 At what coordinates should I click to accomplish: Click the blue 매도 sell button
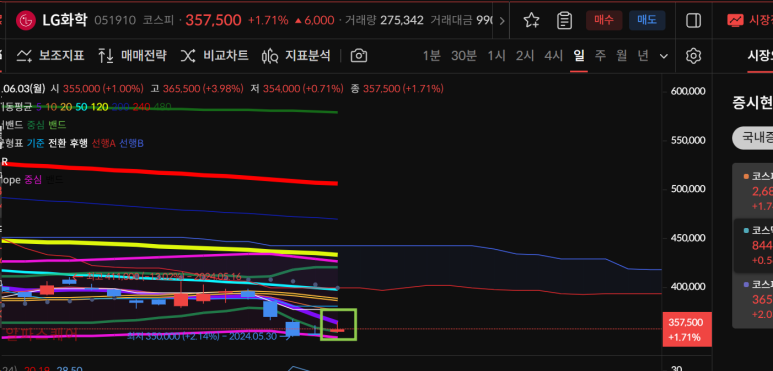pos(647,20)
